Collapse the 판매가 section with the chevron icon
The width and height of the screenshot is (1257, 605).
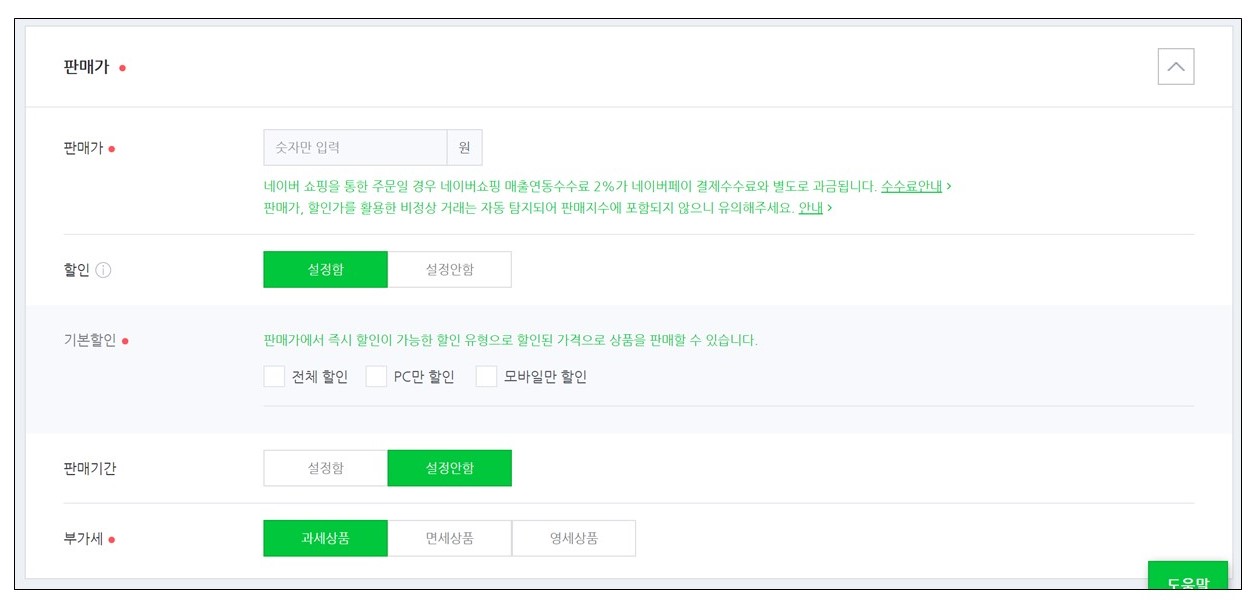tap(1175, 67)
